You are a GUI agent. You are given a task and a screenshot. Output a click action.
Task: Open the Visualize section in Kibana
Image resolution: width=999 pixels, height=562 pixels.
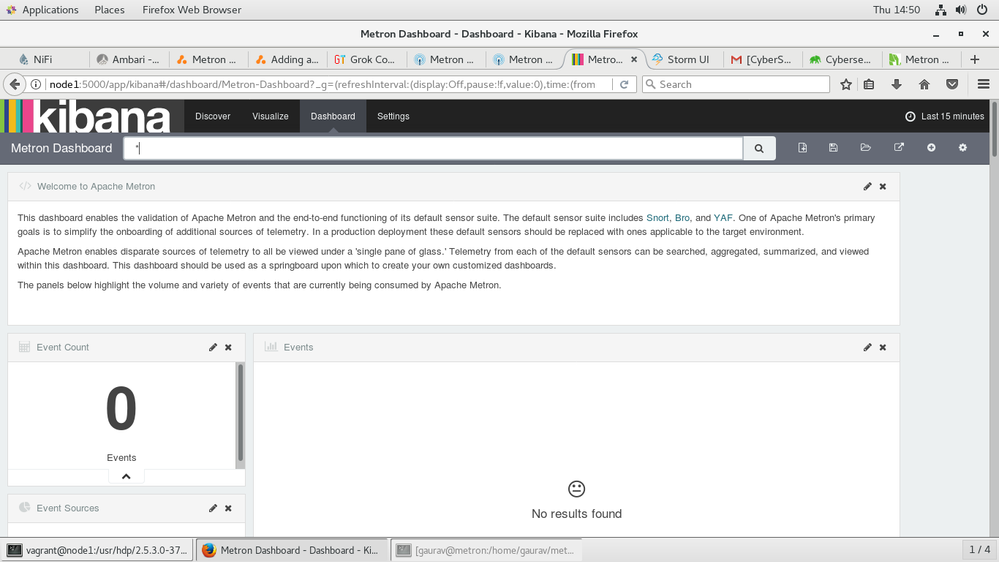(x=270, y=117)
